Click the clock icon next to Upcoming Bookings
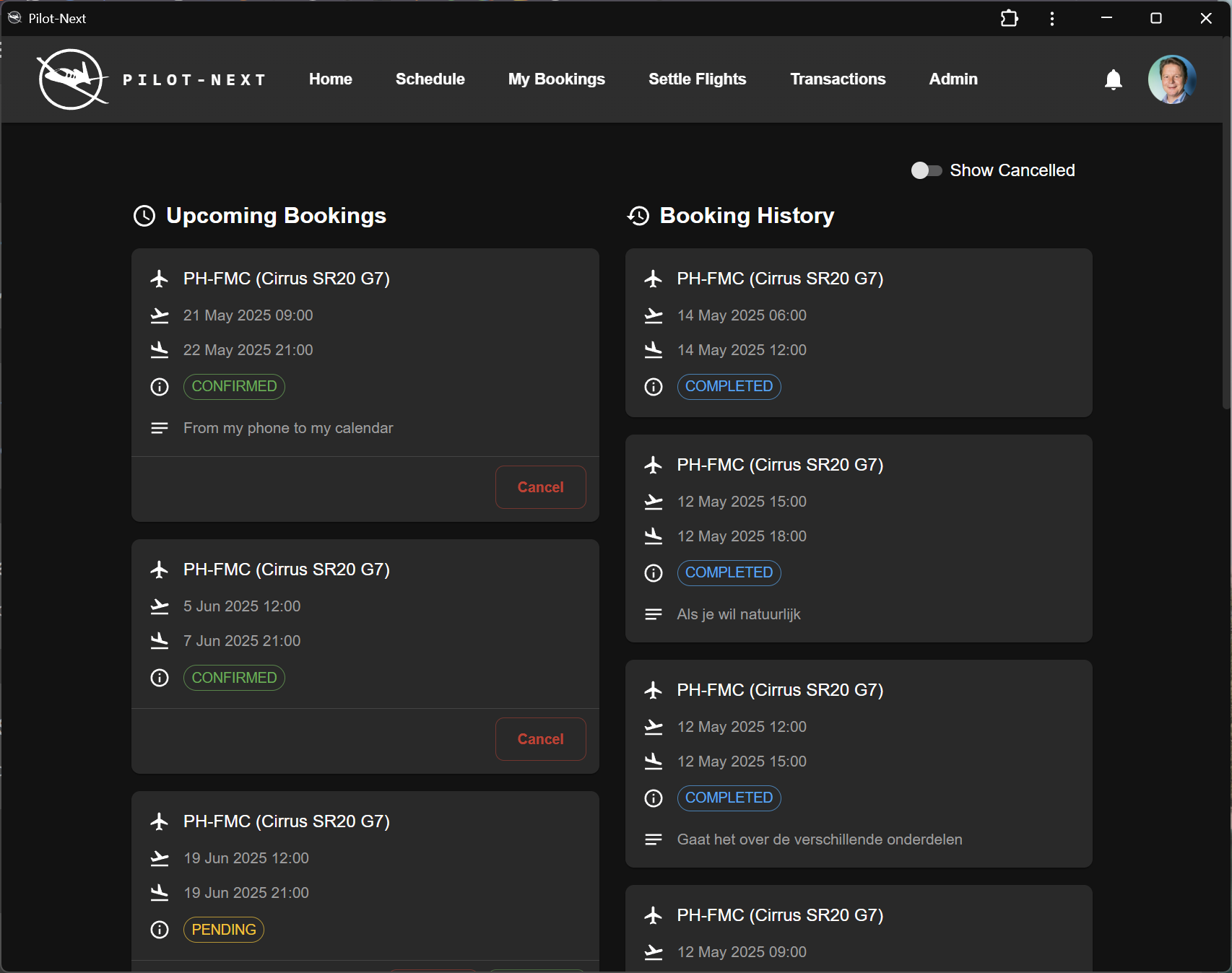 click(x=144, y=216)
